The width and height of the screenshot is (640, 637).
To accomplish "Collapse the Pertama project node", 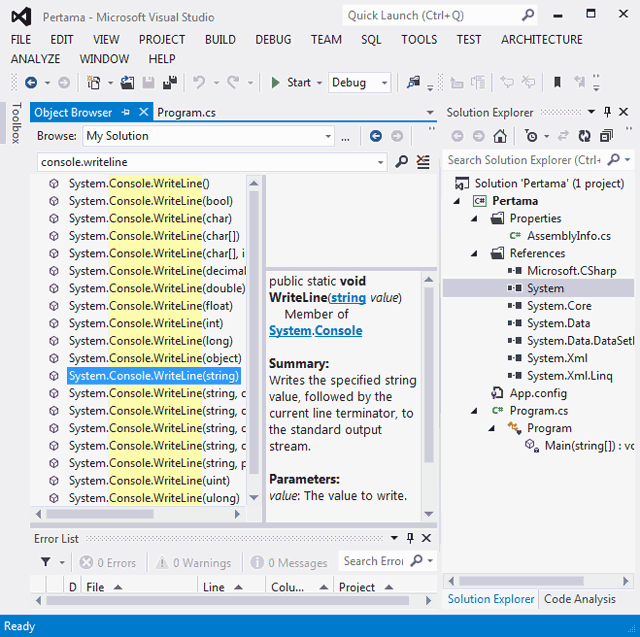I will (457, 201).
